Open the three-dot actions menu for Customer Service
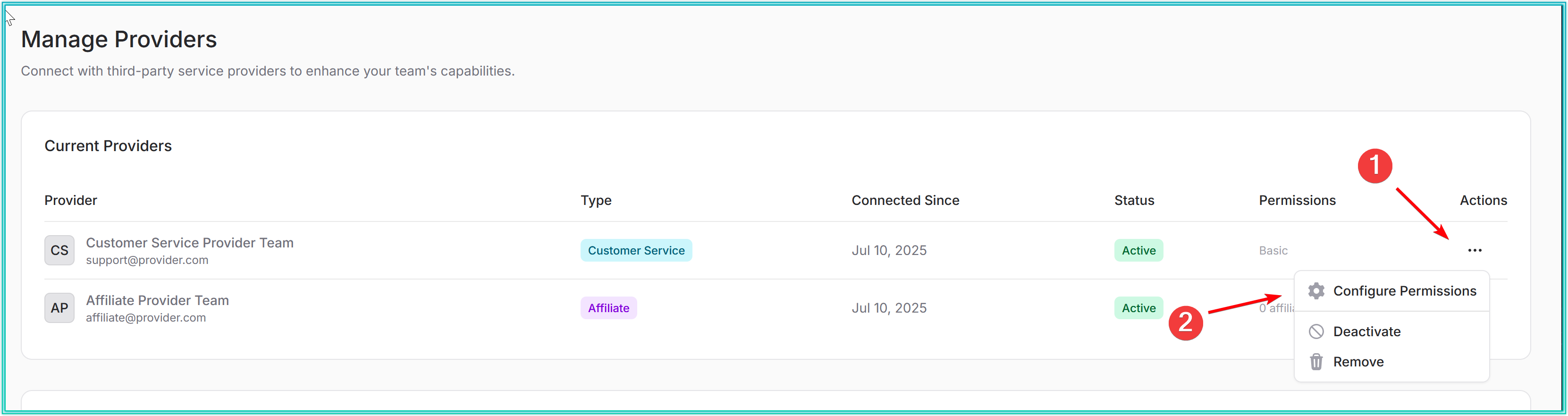Viewport: 1568px width, 416px height. click(x=1474, y=250)
